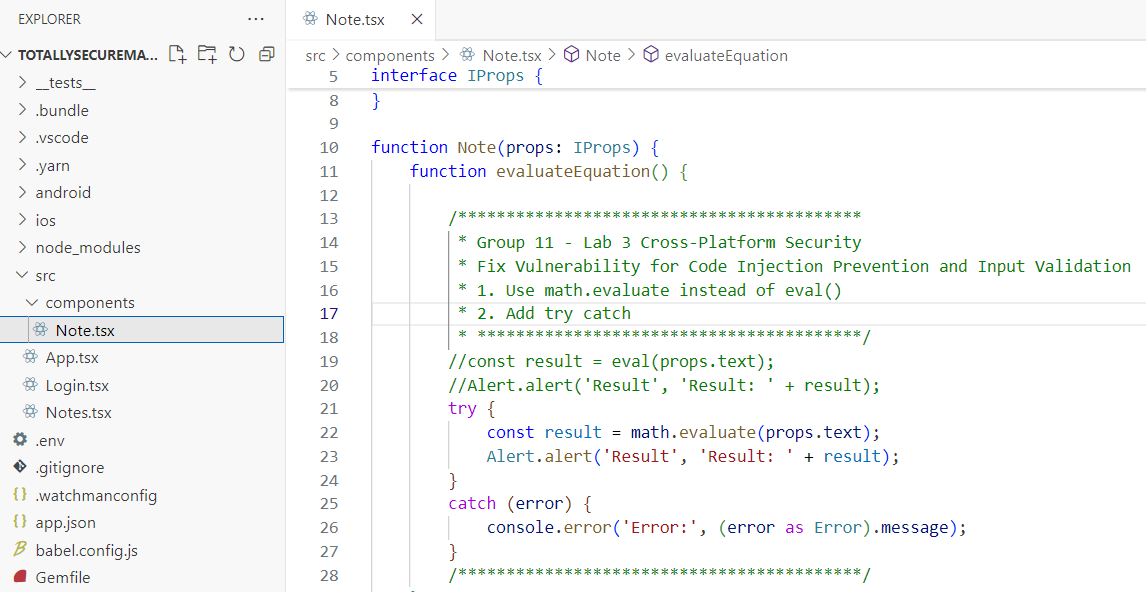The width and height of the screenshot is (1146, 592).
Task: Select the Note.tsx editor tab
Action: pyautogui.click(x=362, y=20)
